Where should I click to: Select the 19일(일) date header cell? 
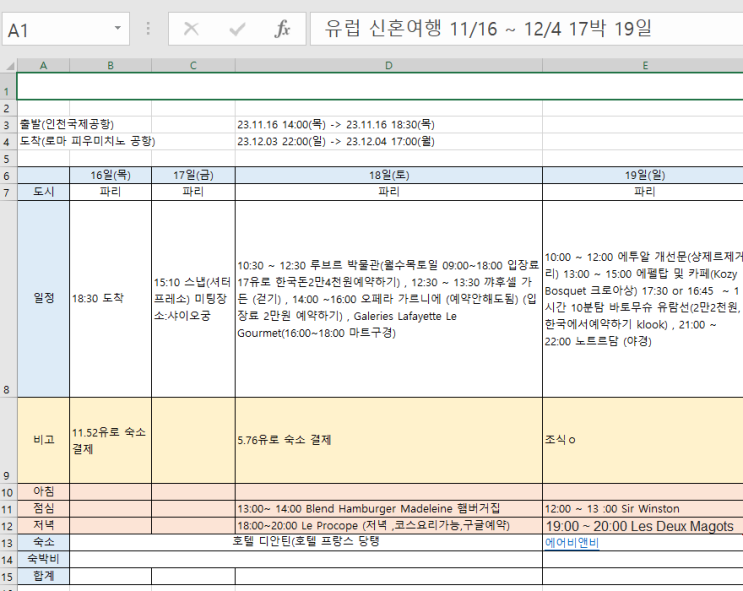pos(643,175)
